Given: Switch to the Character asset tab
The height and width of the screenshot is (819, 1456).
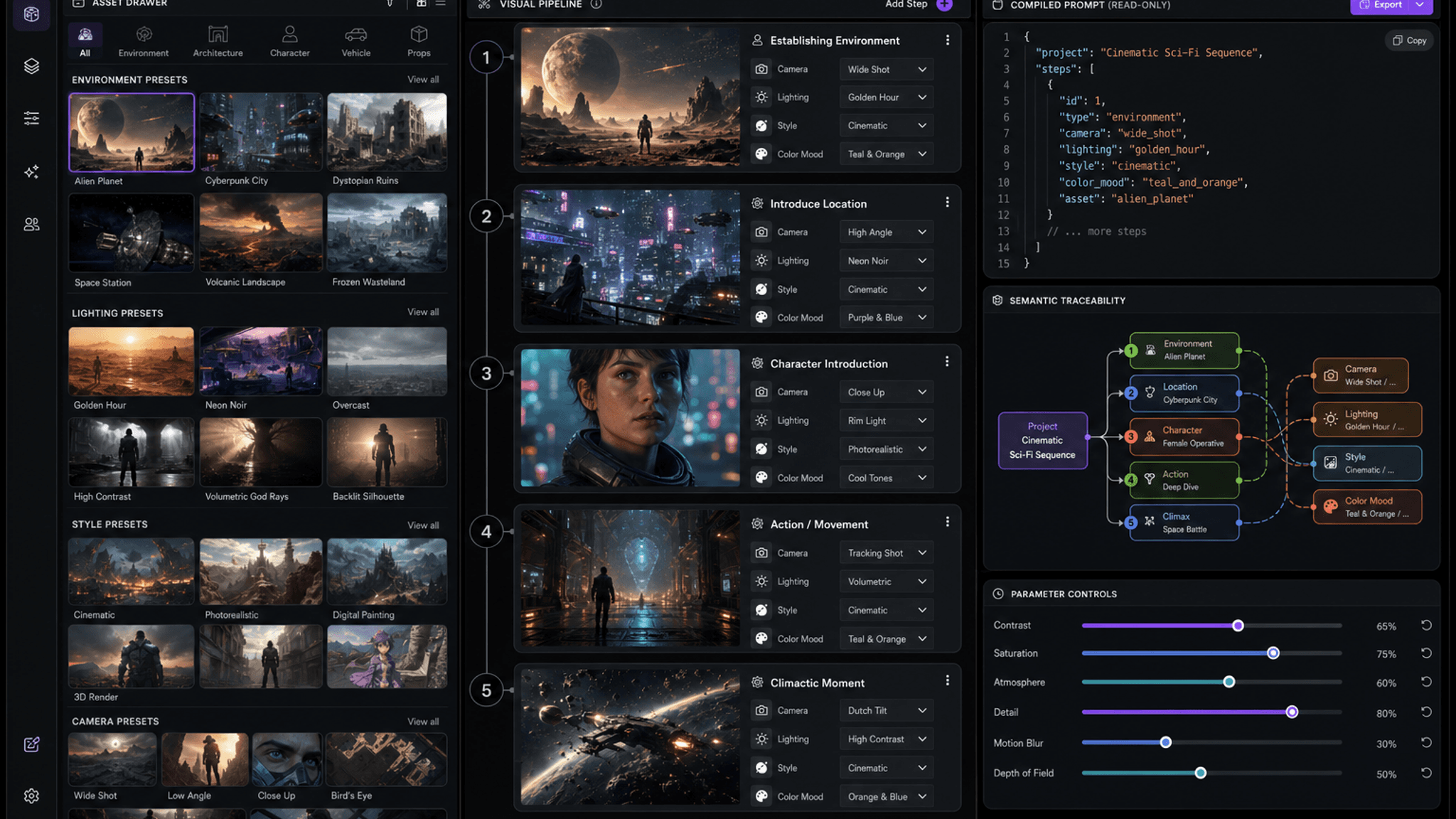Looking at the screenshot, I should (x=289, y=41).
